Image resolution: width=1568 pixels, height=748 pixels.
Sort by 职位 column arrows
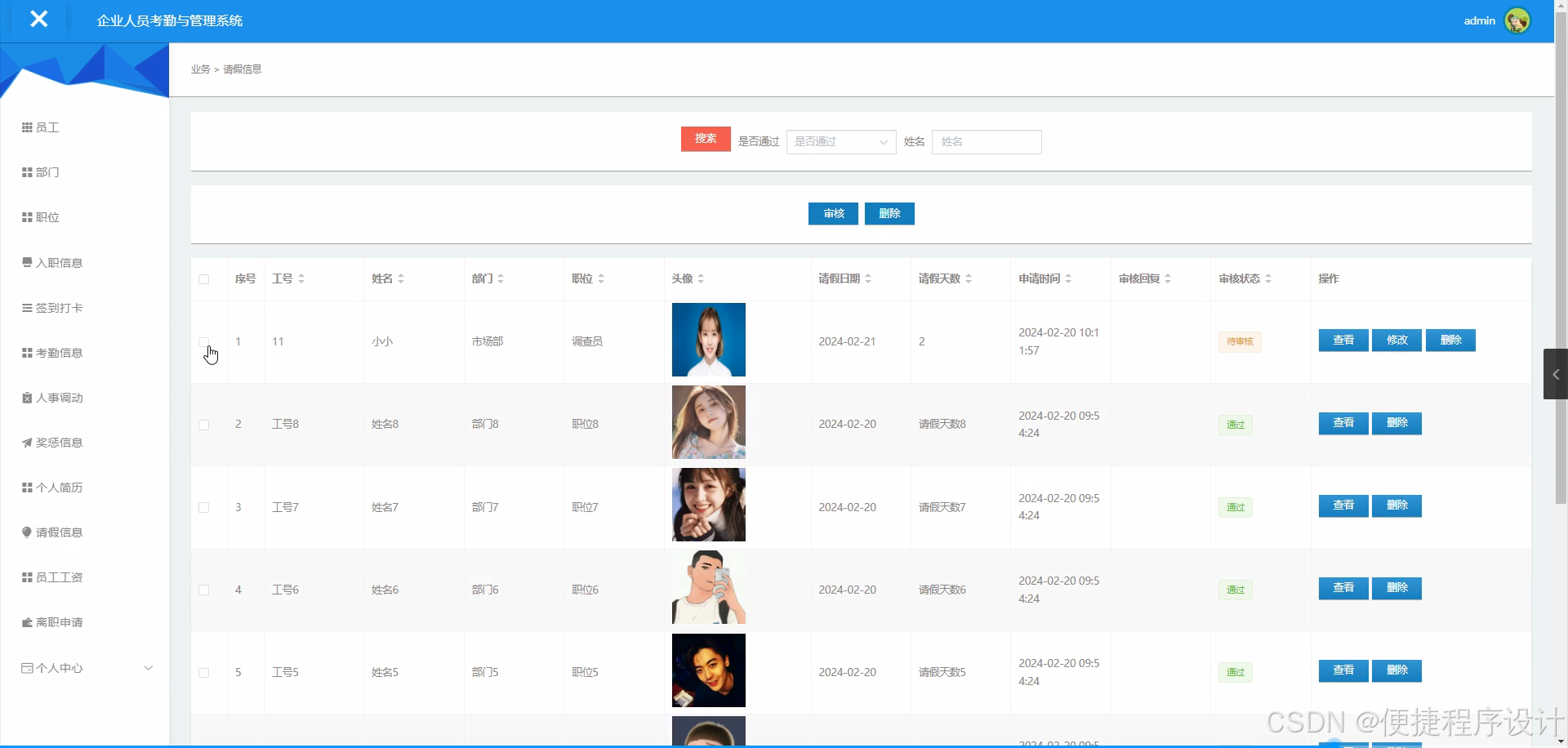(x=601, y=278)
